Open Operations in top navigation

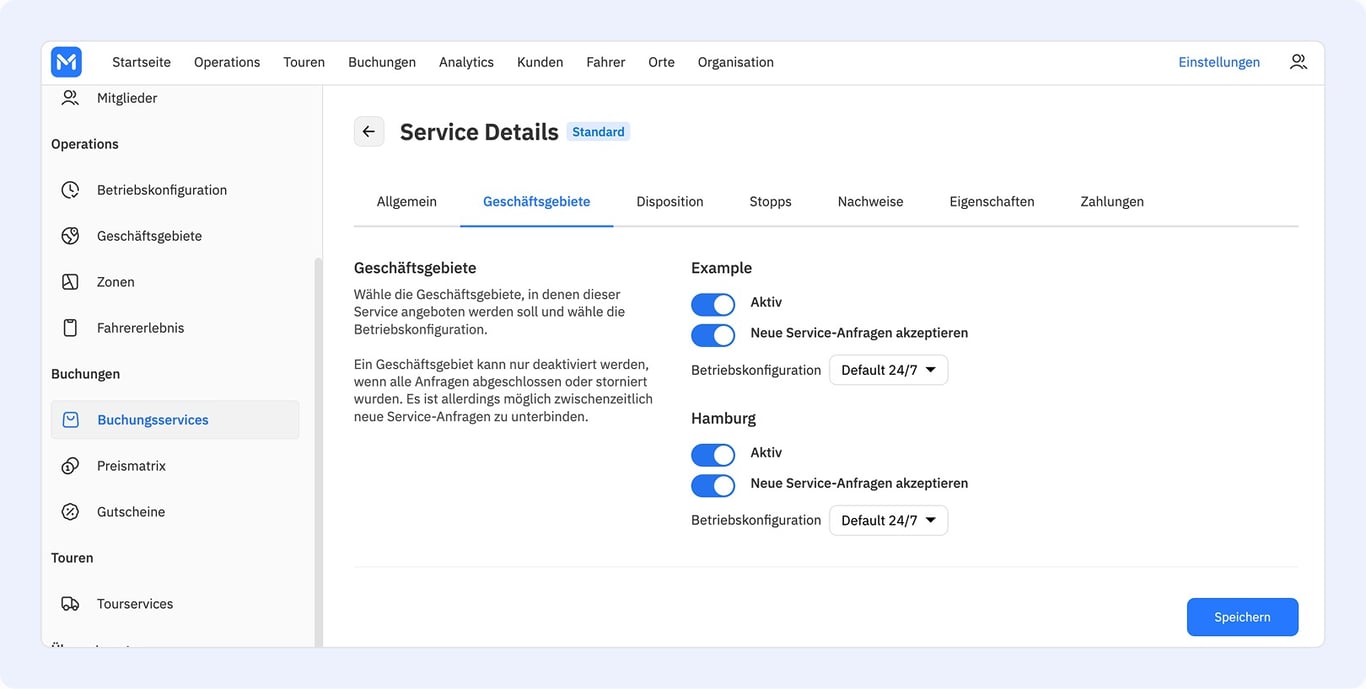pos(227,62)
